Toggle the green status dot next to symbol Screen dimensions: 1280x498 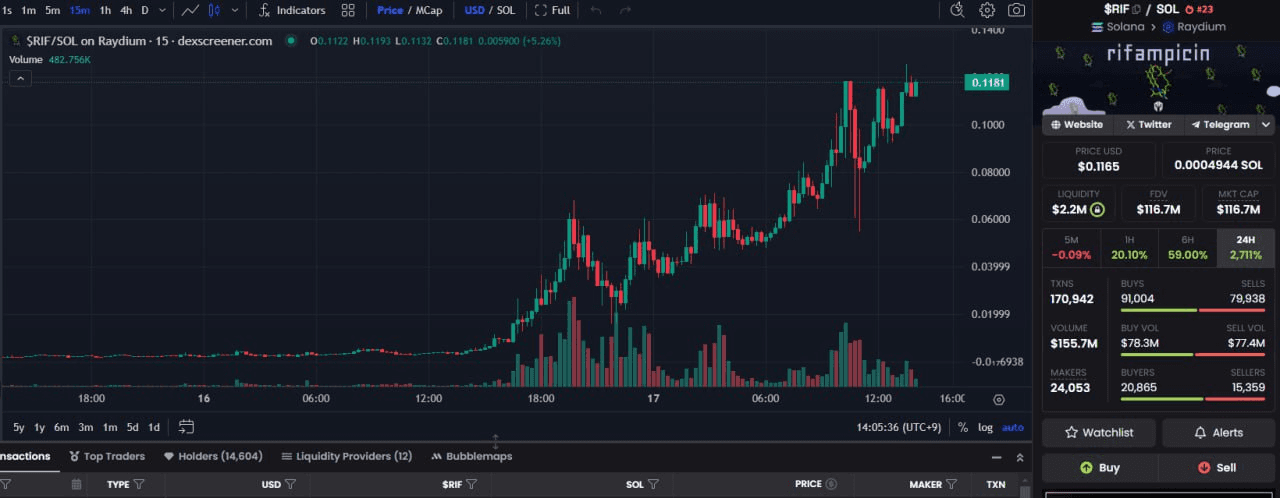[x=291, y=41]
